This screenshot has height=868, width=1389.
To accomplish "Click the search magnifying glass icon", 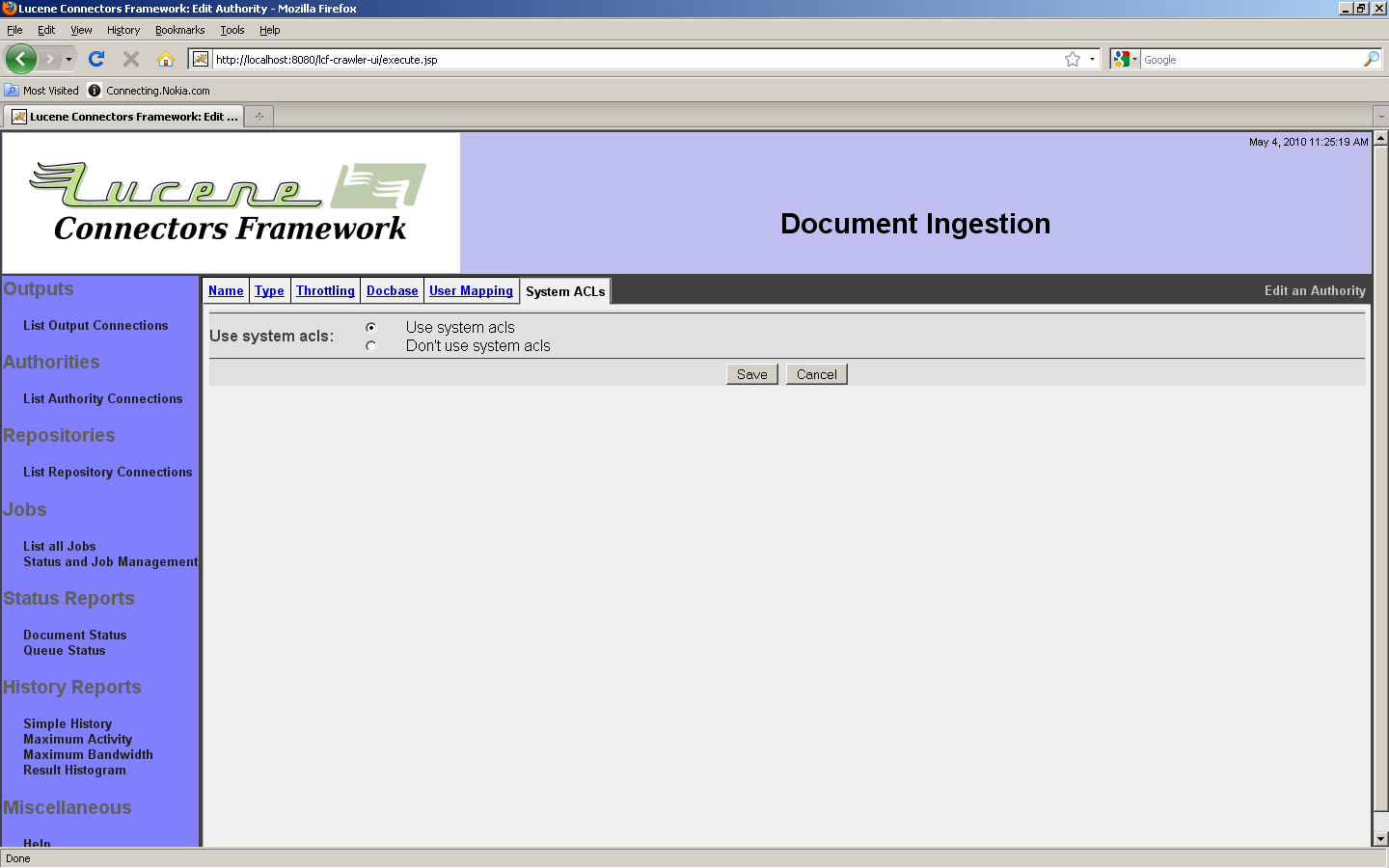I will pyautogui.click(x=1371, y=59).
